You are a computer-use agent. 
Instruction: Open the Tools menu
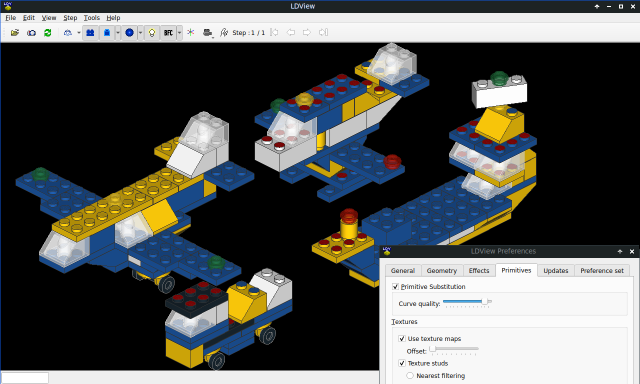[x=91, y=18]
